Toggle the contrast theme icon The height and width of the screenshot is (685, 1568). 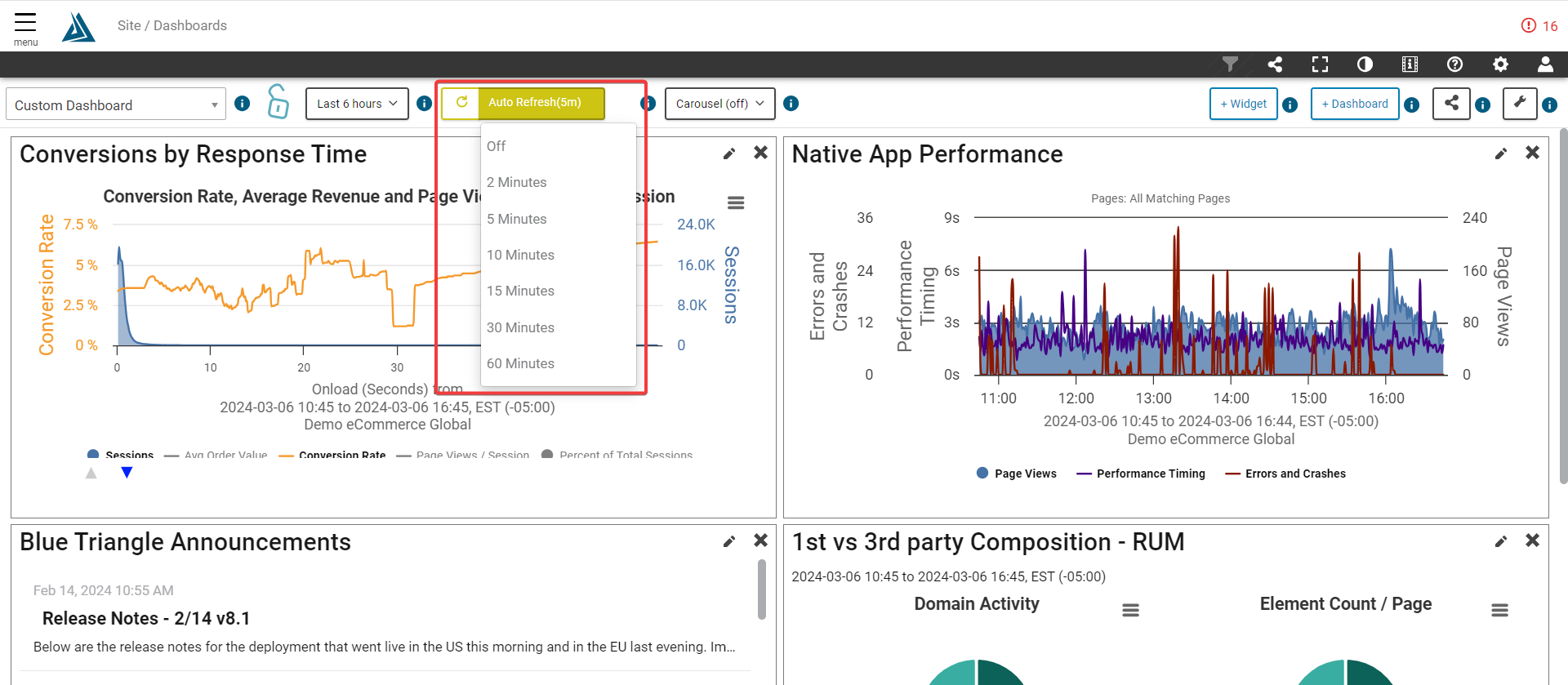point(1365,64)
